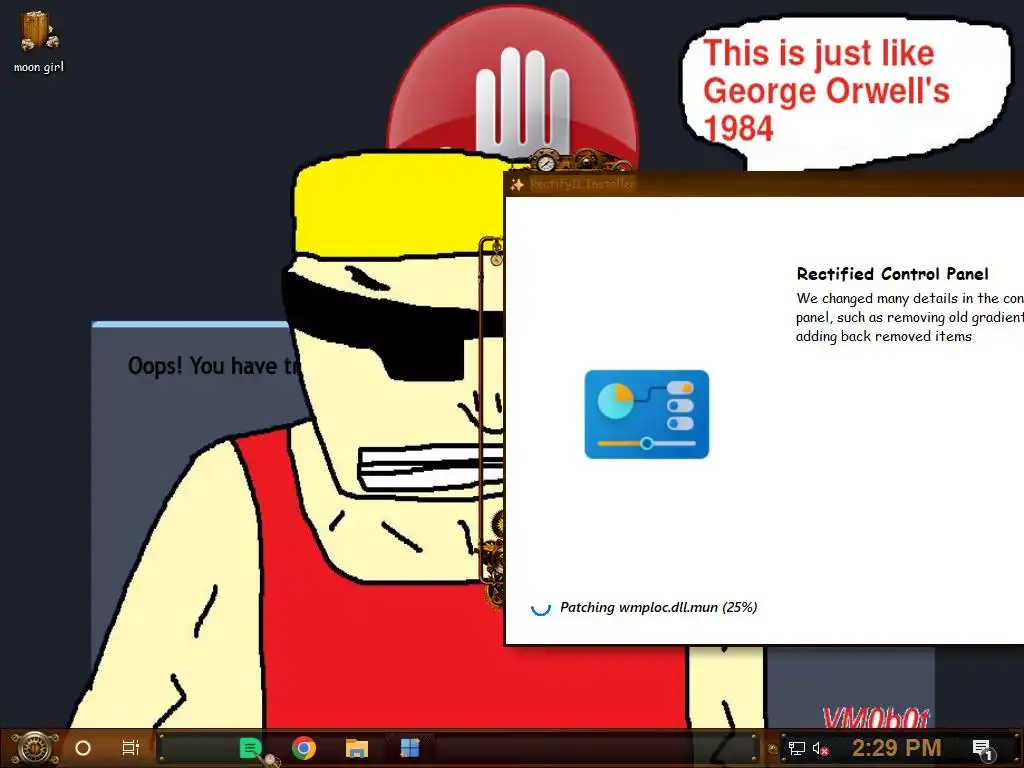The image size is (1024, 768).
Task: Open the 2:29 PM clock flyout
Action: (x=897, y=748)
